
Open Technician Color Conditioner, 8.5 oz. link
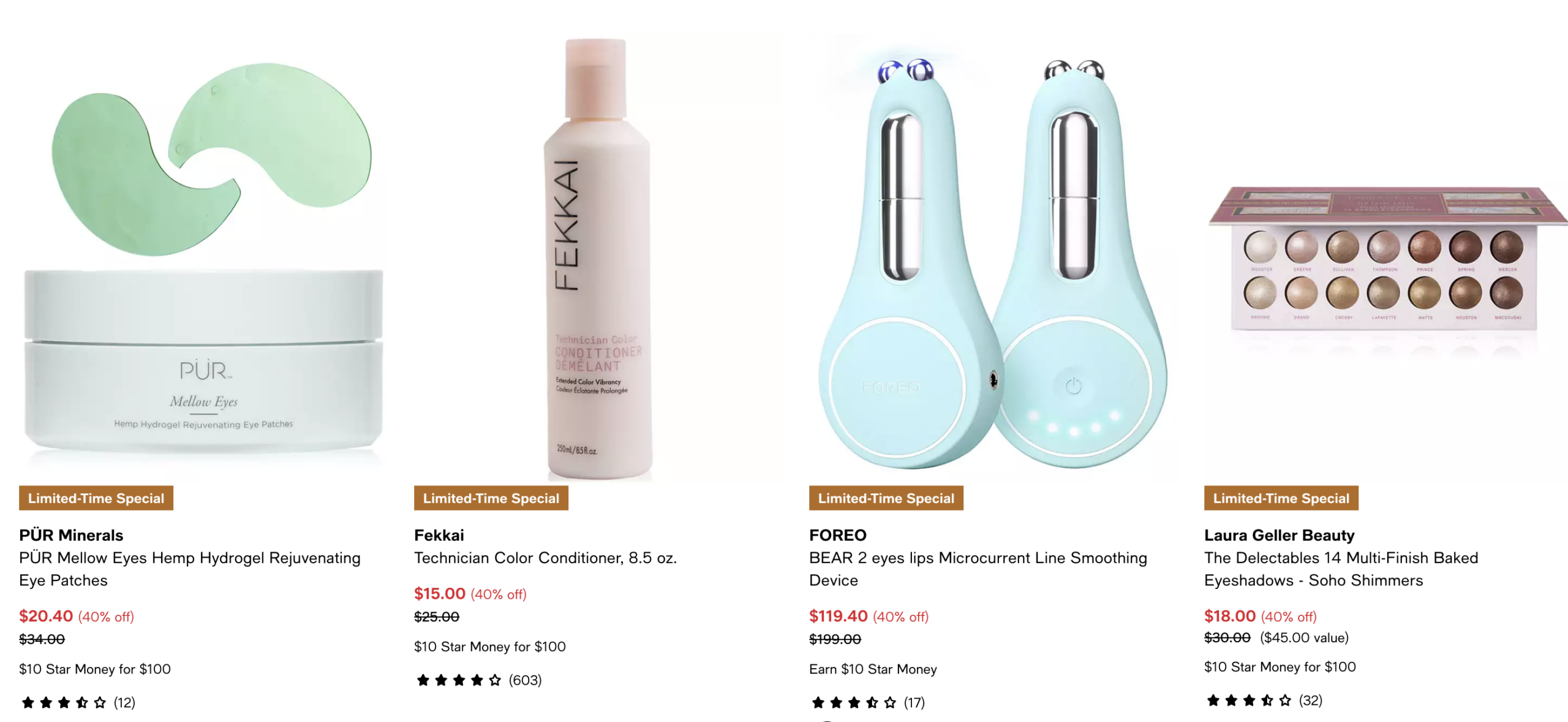545,558
